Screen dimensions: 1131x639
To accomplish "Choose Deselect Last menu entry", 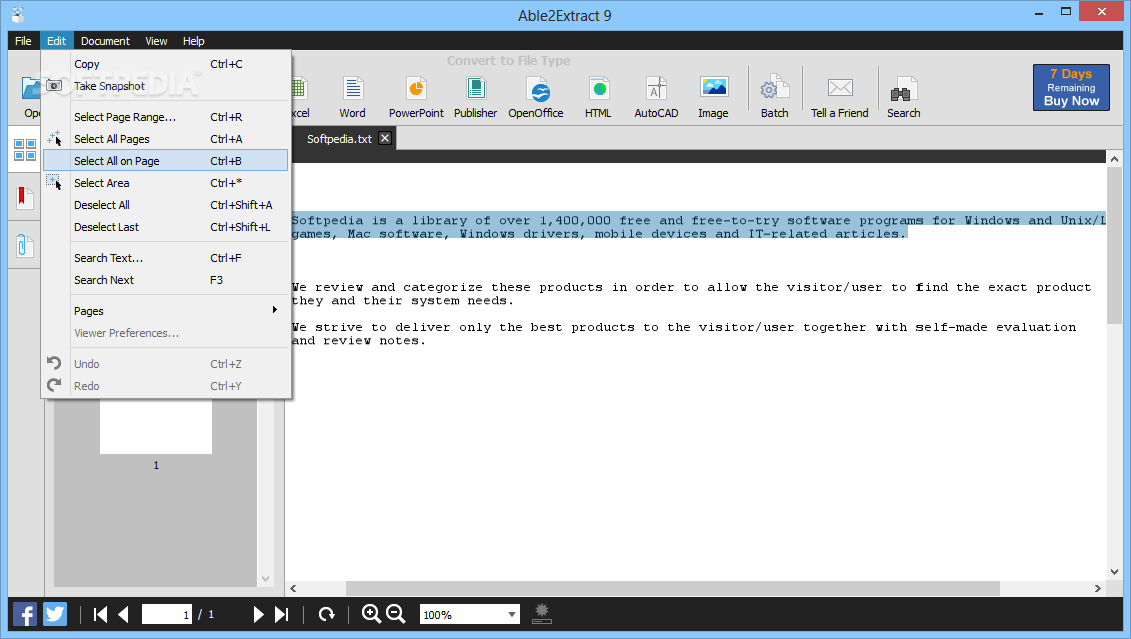I will tap(166, 227).
